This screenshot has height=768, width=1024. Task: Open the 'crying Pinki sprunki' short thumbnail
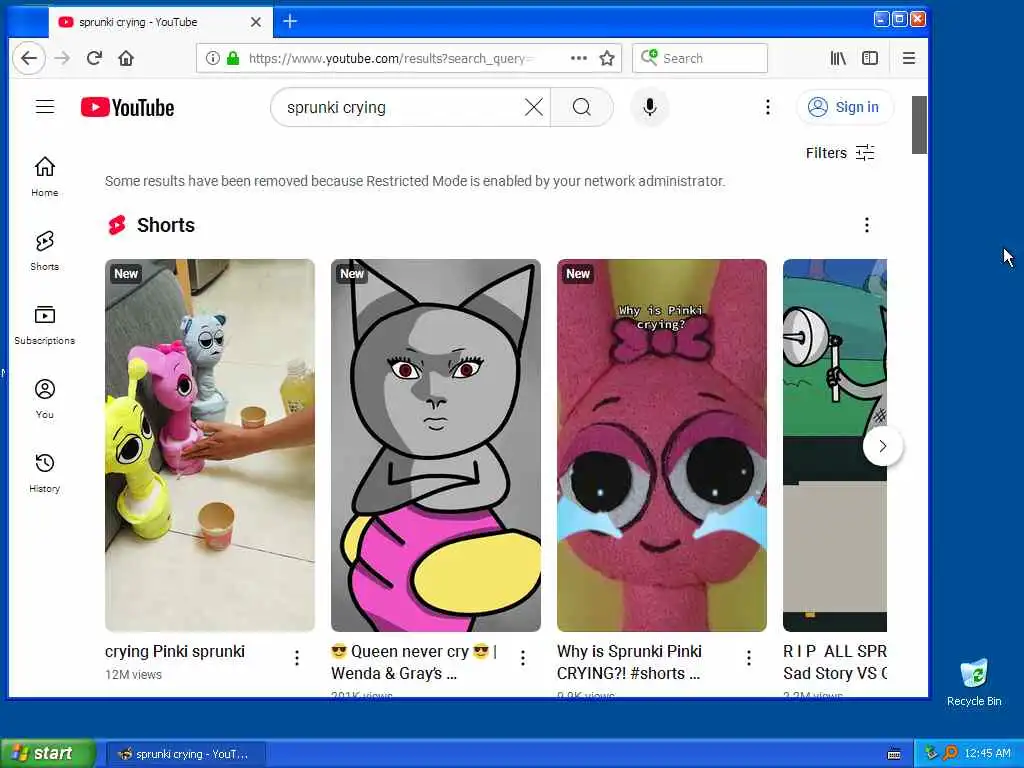pos(210,445)
